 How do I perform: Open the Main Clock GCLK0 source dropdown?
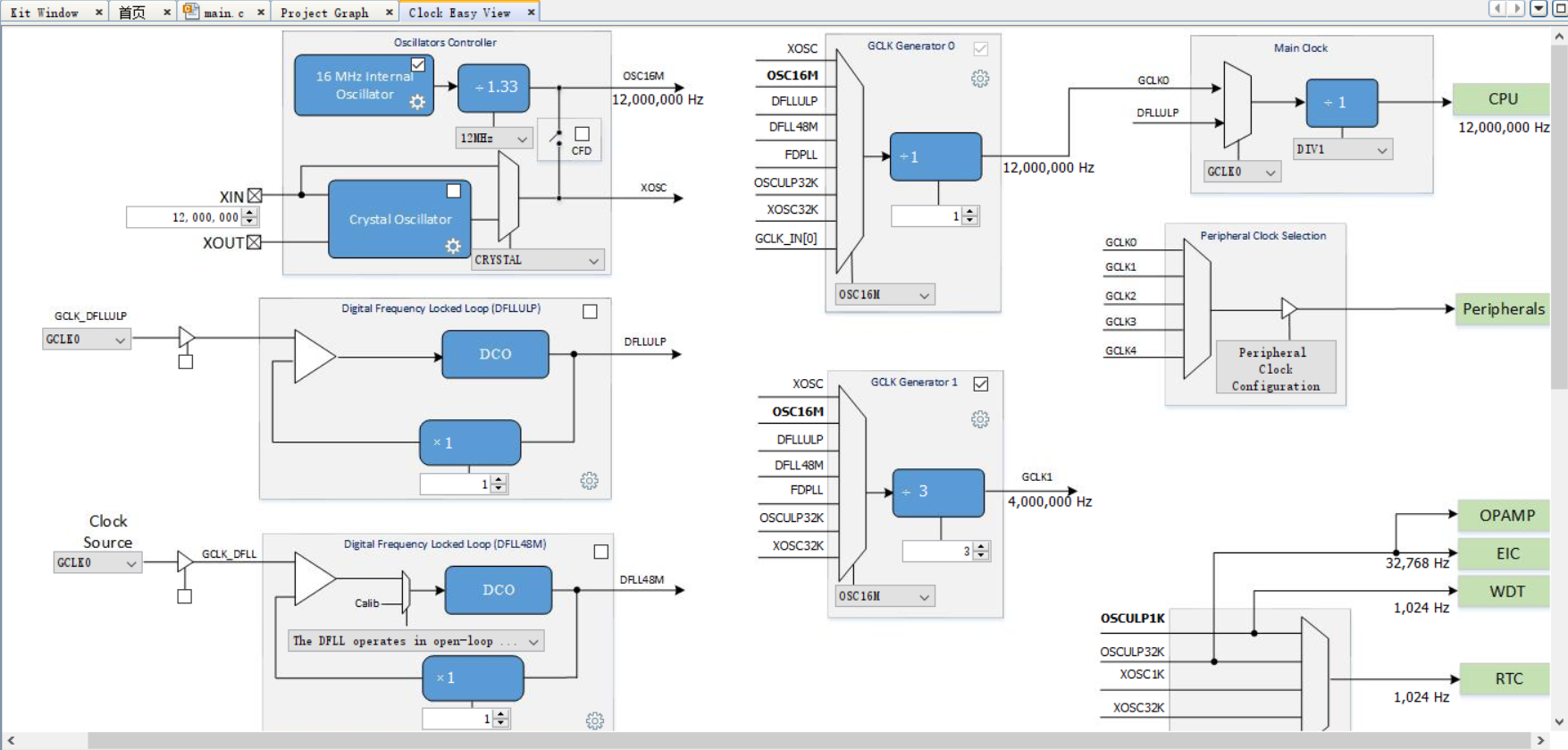coord(1243,172)
